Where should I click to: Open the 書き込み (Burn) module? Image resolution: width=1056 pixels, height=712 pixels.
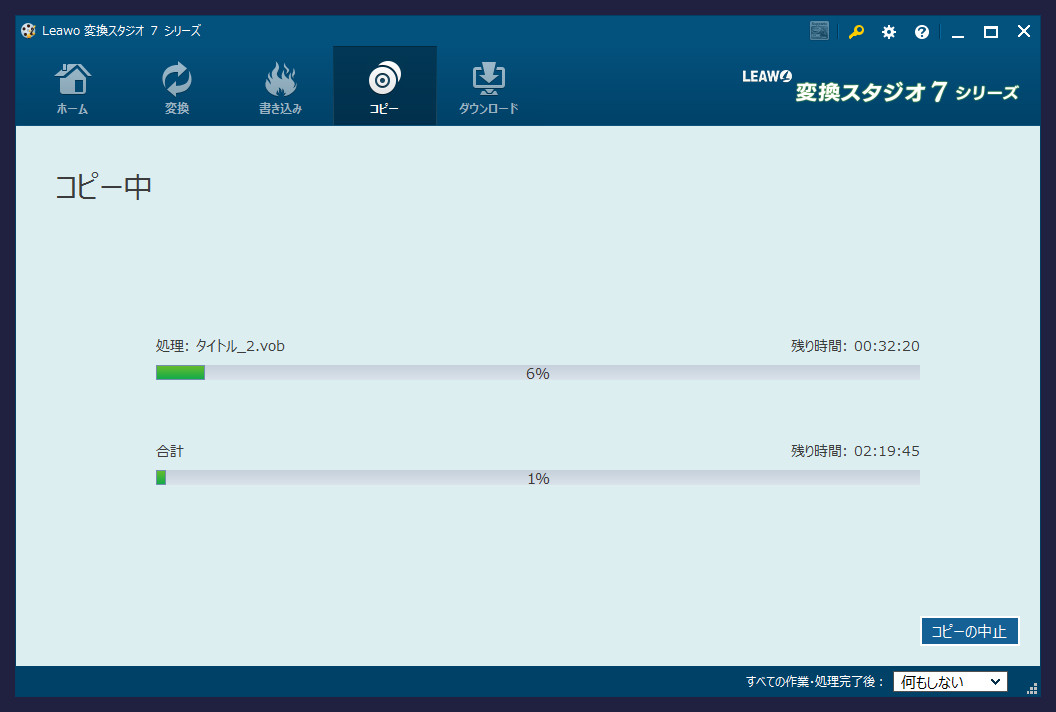(280, 88)
